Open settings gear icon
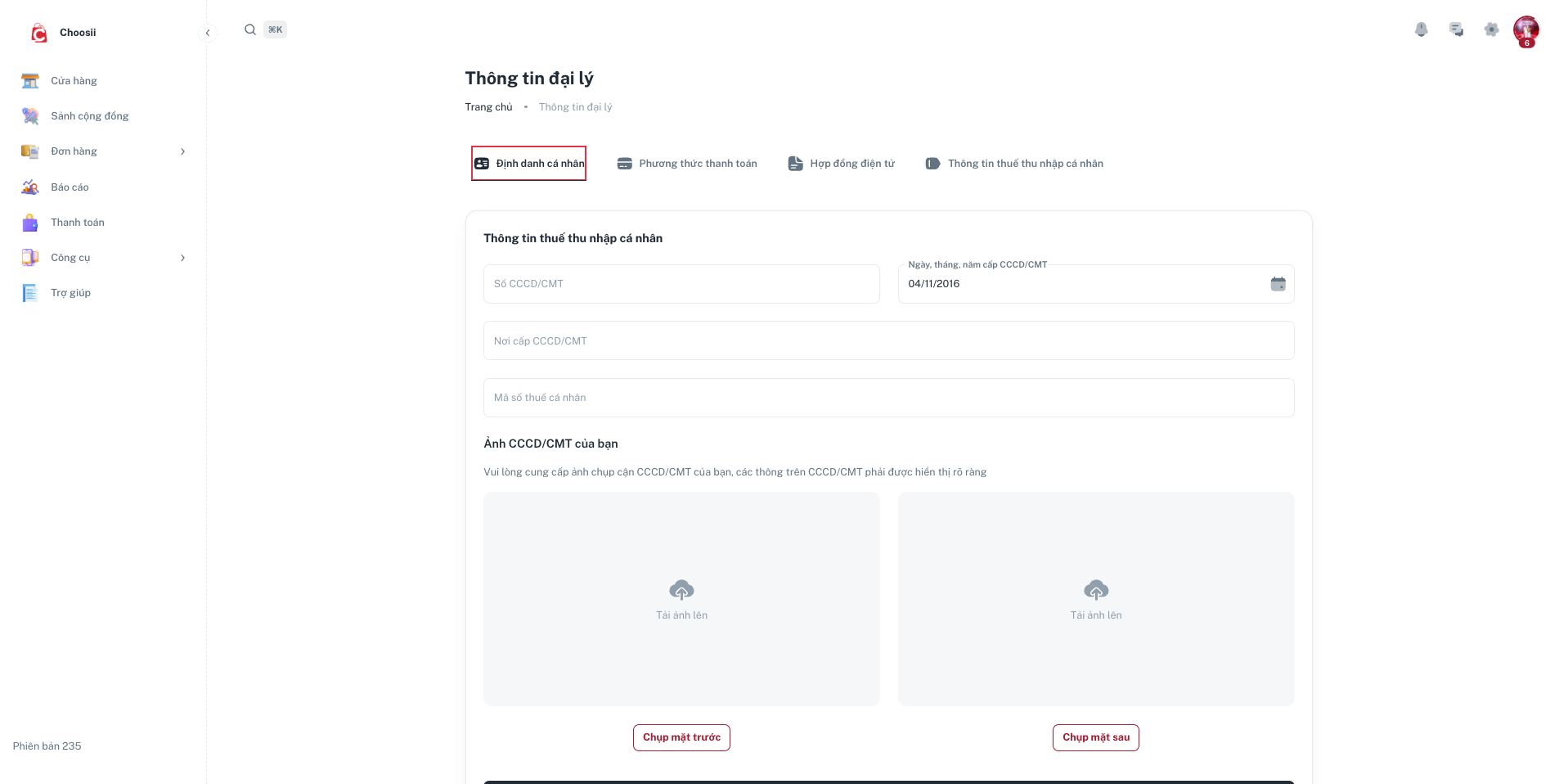The width and height of the screenshot is (1568, 784). (1492, 29)
